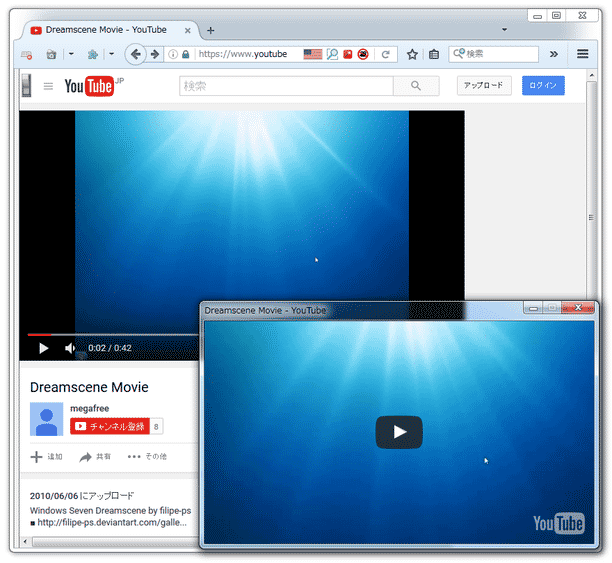Click the video progress bar
The image size is (612, 563).
point(113,335)
